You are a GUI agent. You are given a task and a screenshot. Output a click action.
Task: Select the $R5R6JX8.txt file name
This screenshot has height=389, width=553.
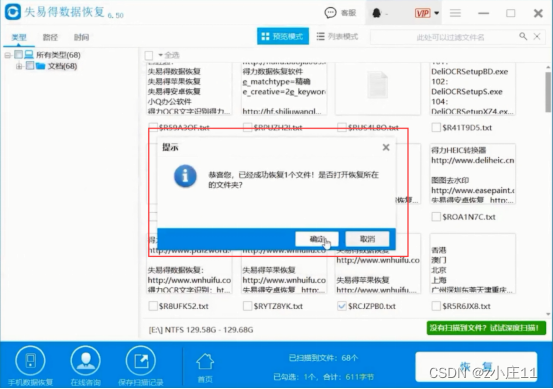coord(466,306)
